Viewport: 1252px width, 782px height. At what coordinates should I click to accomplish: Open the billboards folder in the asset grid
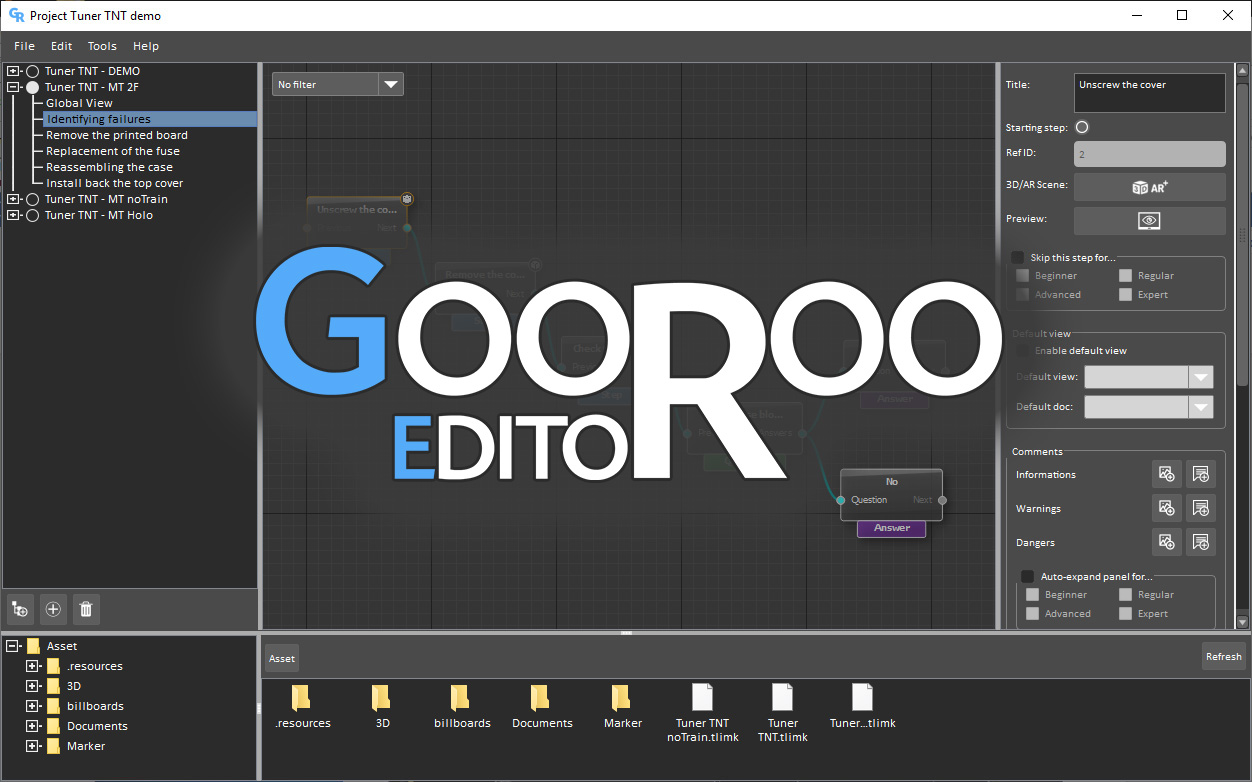coord(462,707)
